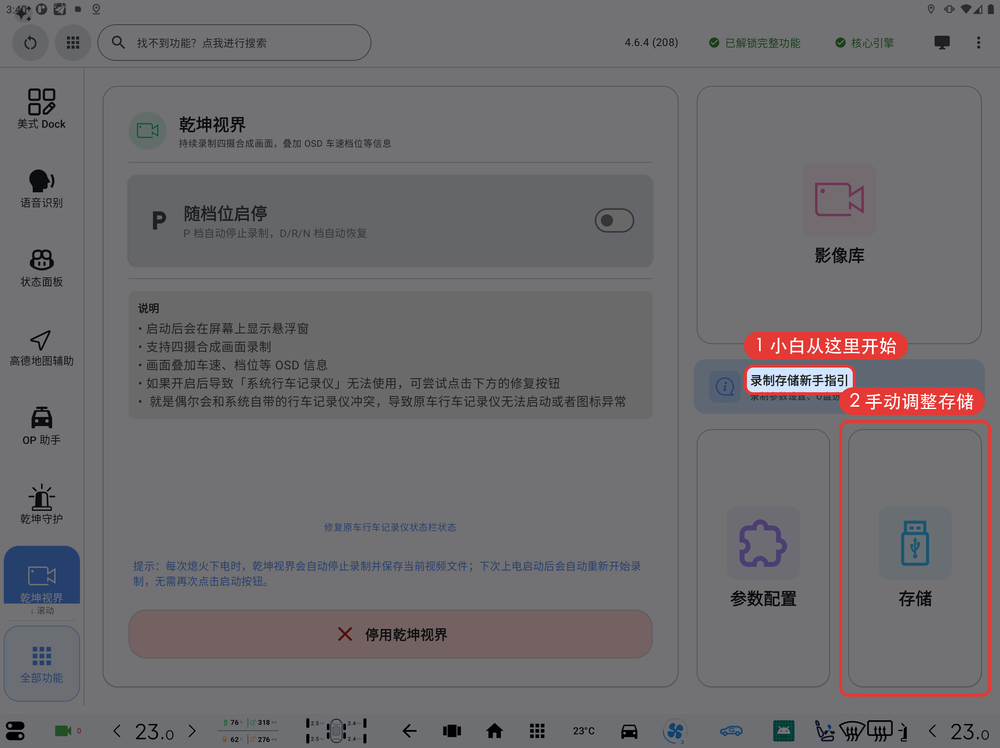Open 全部功能 all functions grid
This screenshot has width=1000, height=748.
coord(41,664)
